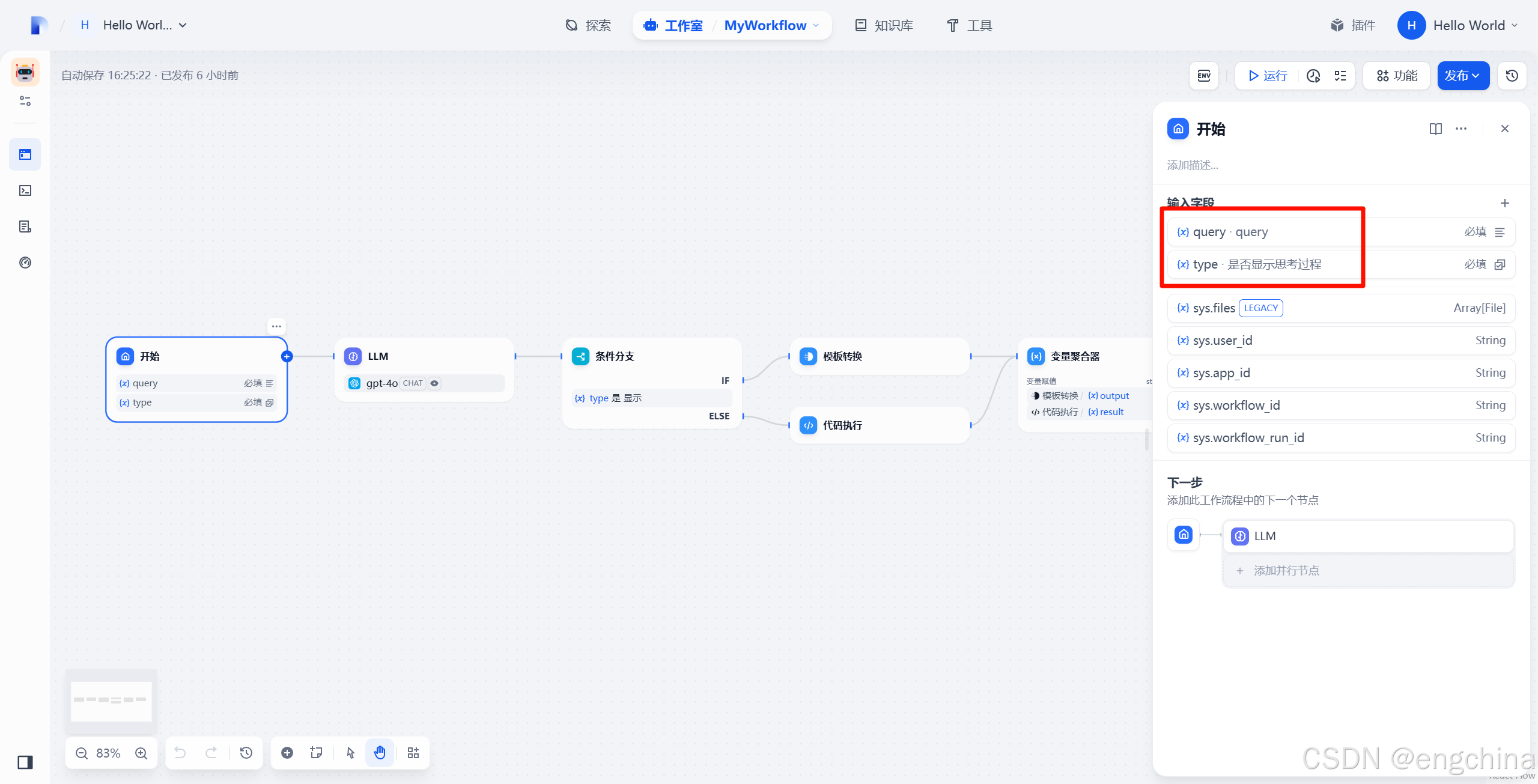Click the ENV environment variables icon
Image resolution: width=1538 pixels, height=784 pixels.
click(1204, 76)
